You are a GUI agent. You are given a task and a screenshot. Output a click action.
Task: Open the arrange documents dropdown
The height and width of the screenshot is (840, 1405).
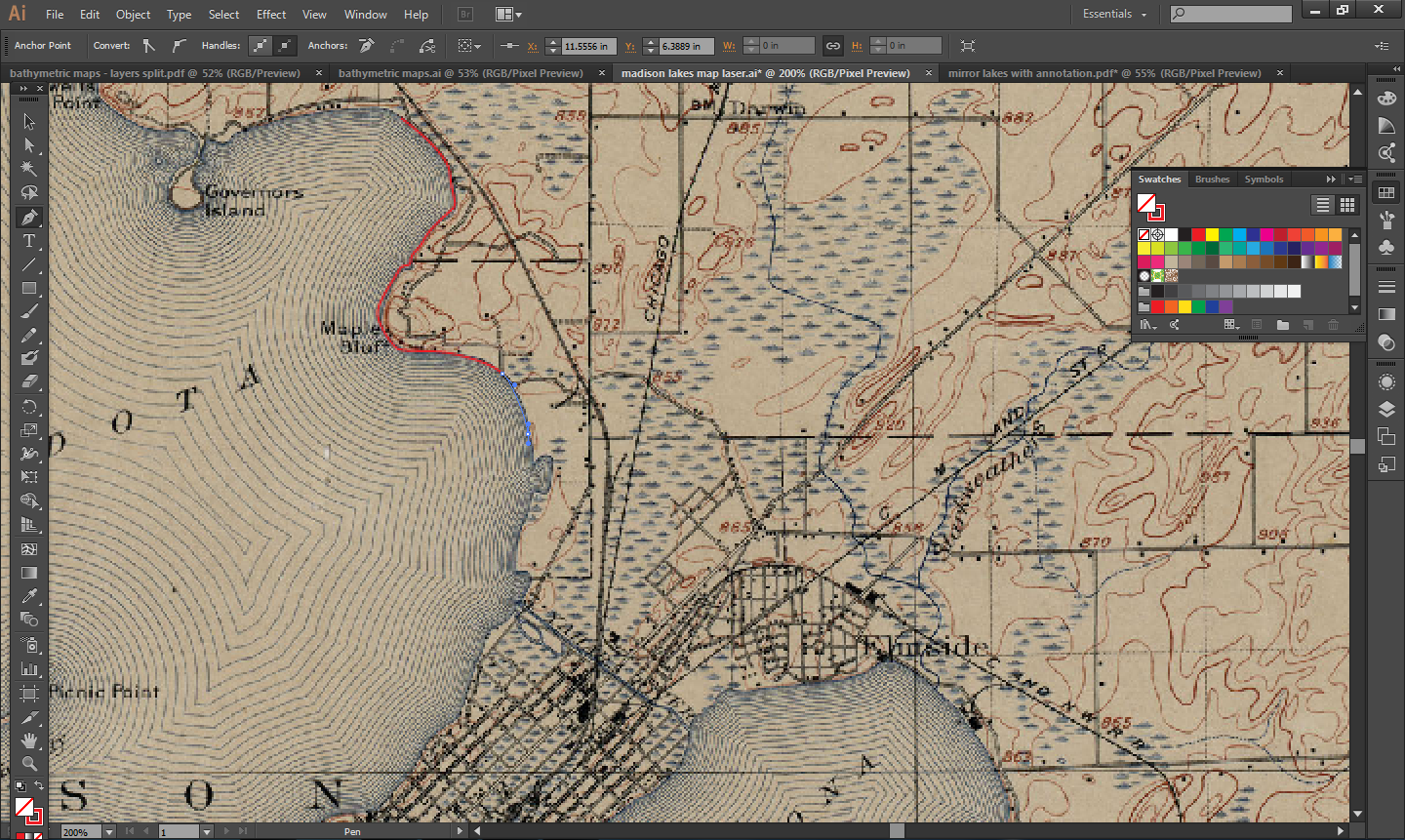pos(508,15)
